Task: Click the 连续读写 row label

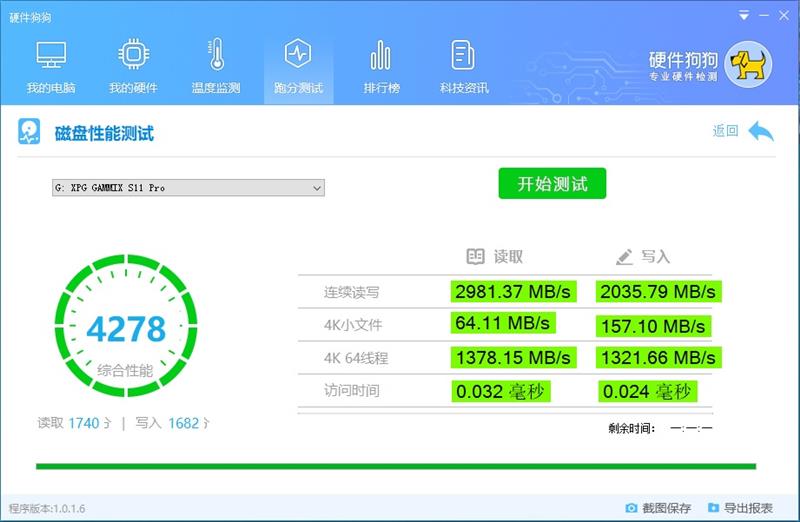Action: coord(352,292)
